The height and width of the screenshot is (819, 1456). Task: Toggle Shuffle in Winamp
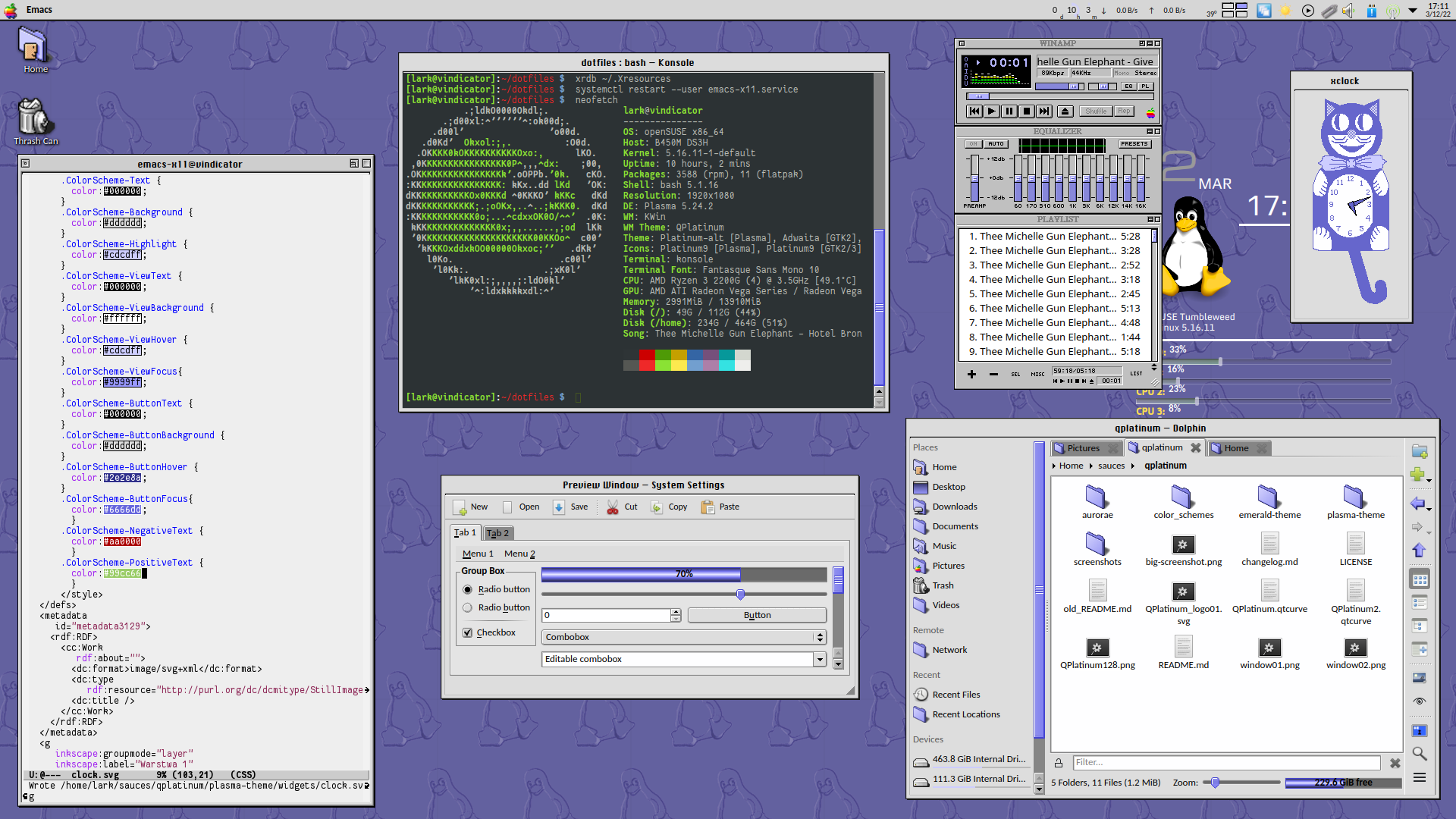pyautogui.click(x=1095, y=111)
